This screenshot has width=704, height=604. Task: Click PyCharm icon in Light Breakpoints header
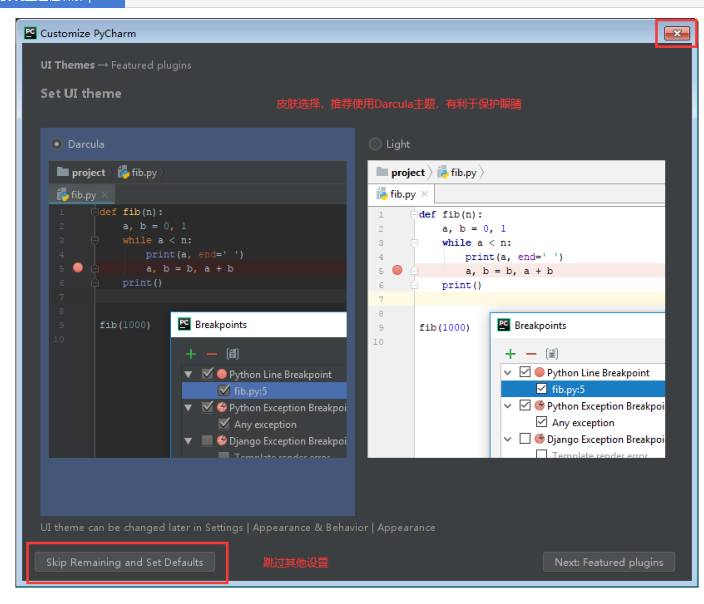504,325
